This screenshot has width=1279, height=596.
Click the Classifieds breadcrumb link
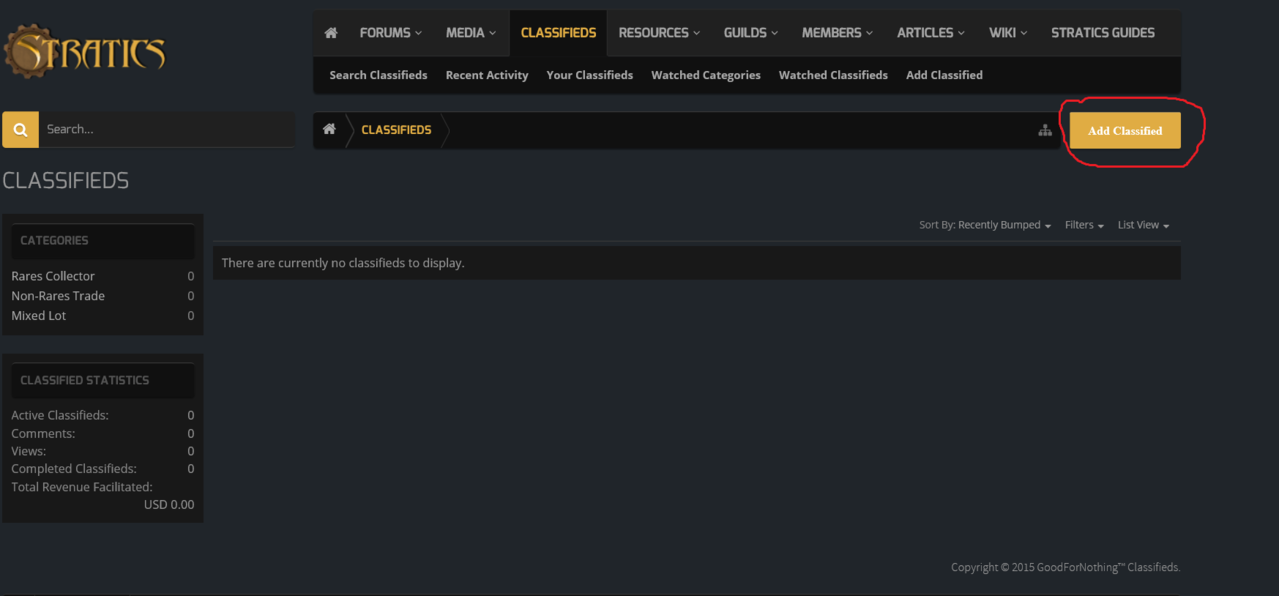[x=396, y=130]
